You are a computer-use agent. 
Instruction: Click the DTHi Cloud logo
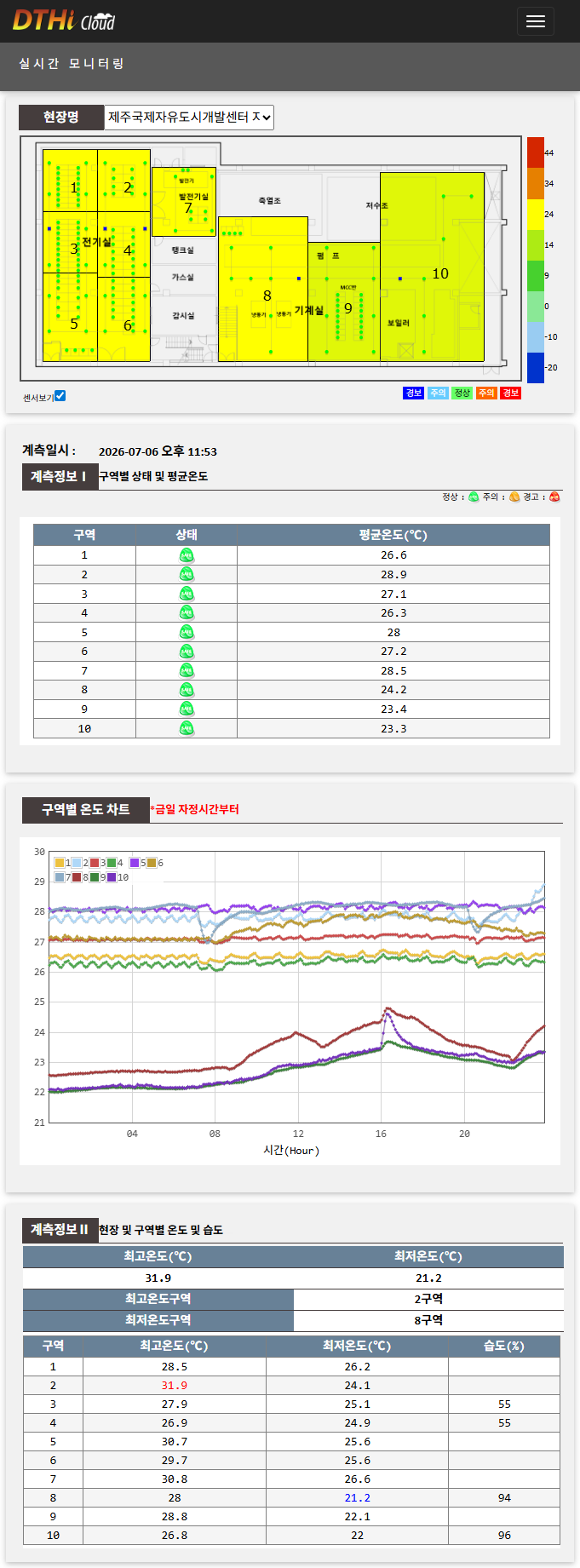64,20
